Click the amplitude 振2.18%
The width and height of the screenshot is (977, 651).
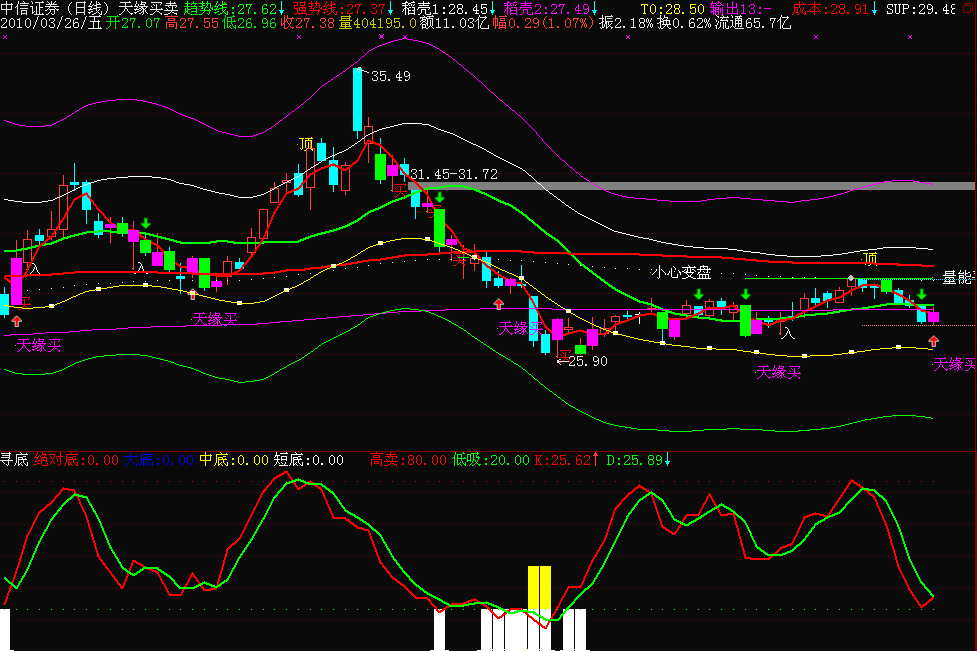coord(626,24)
